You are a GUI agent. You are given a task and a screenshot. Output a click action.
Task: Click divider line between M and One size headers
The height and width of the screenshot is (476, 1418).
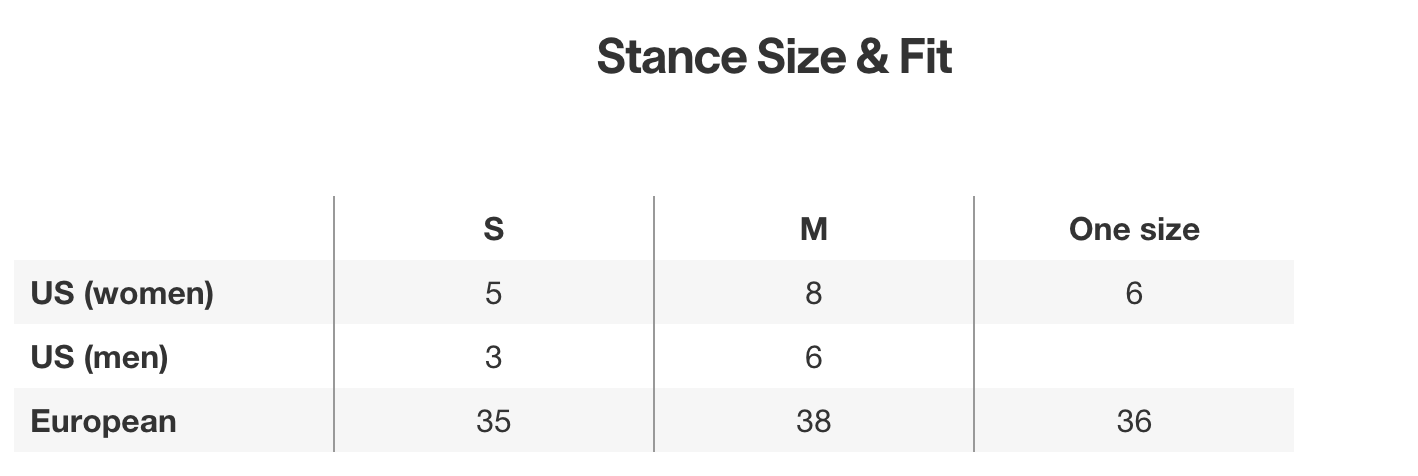(x=974, y=229)
